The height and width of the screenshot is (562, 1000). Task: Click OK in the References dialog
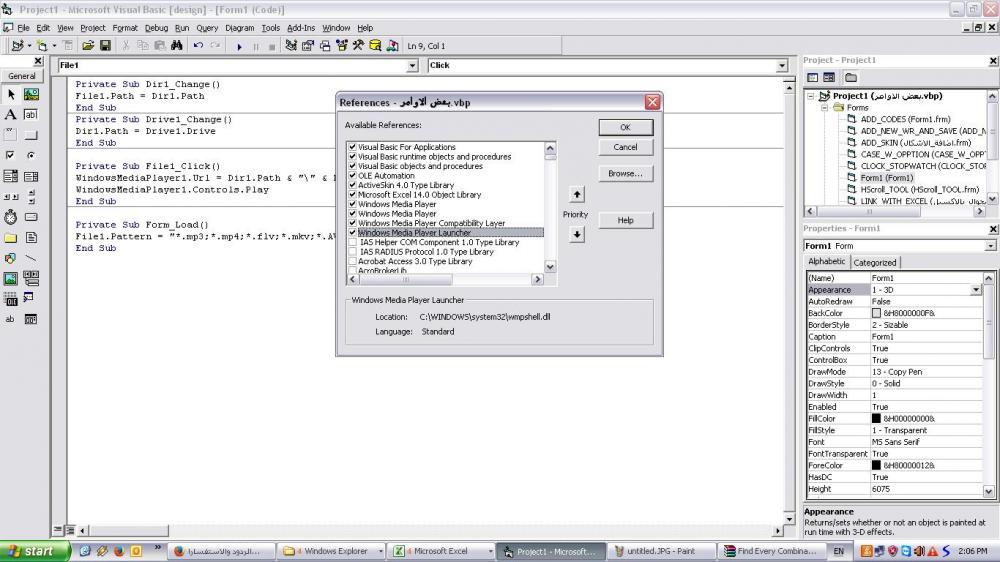(x=626, y=128)
